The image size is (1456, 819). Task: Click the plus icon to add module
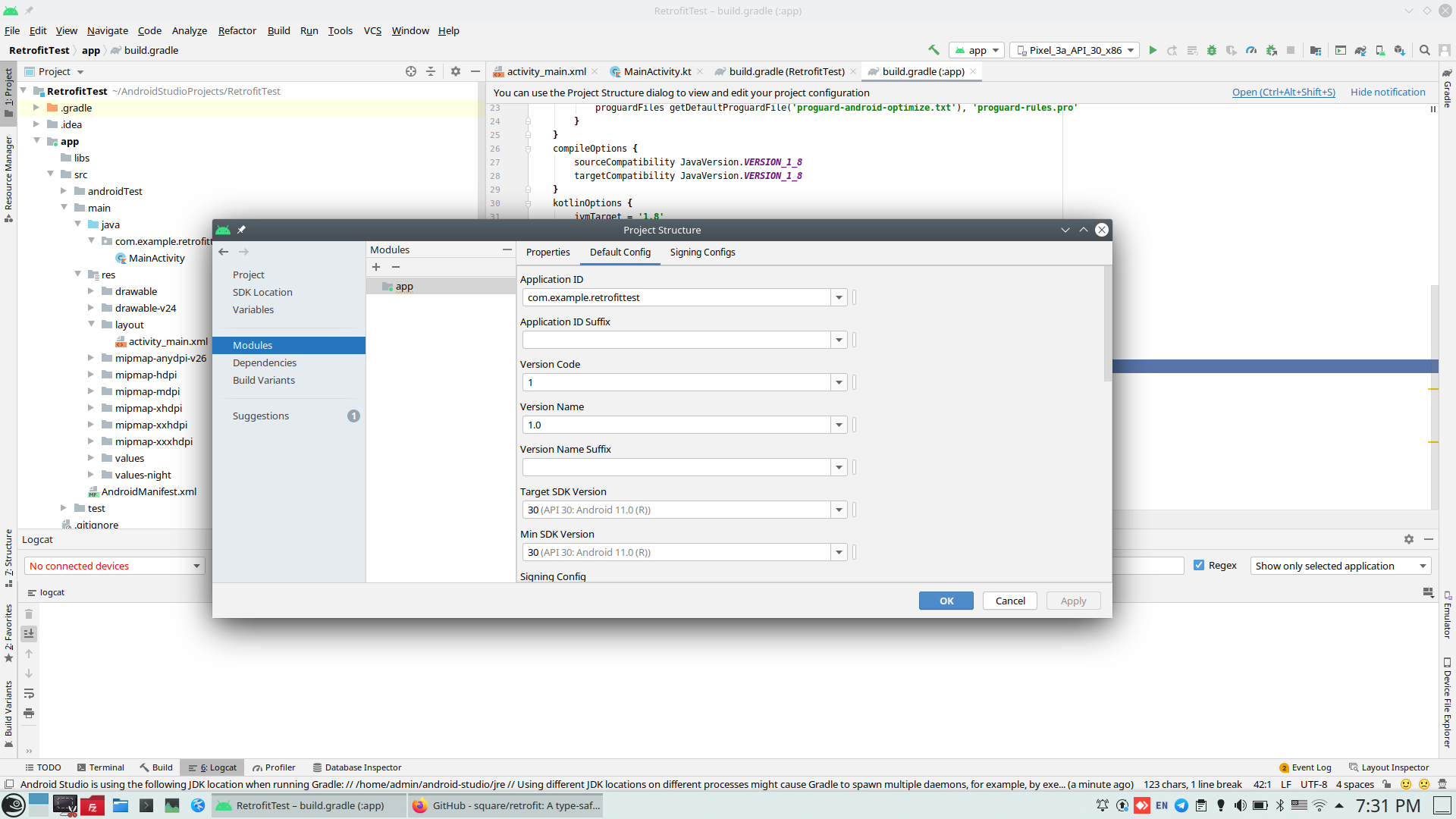tap(376, 267)
